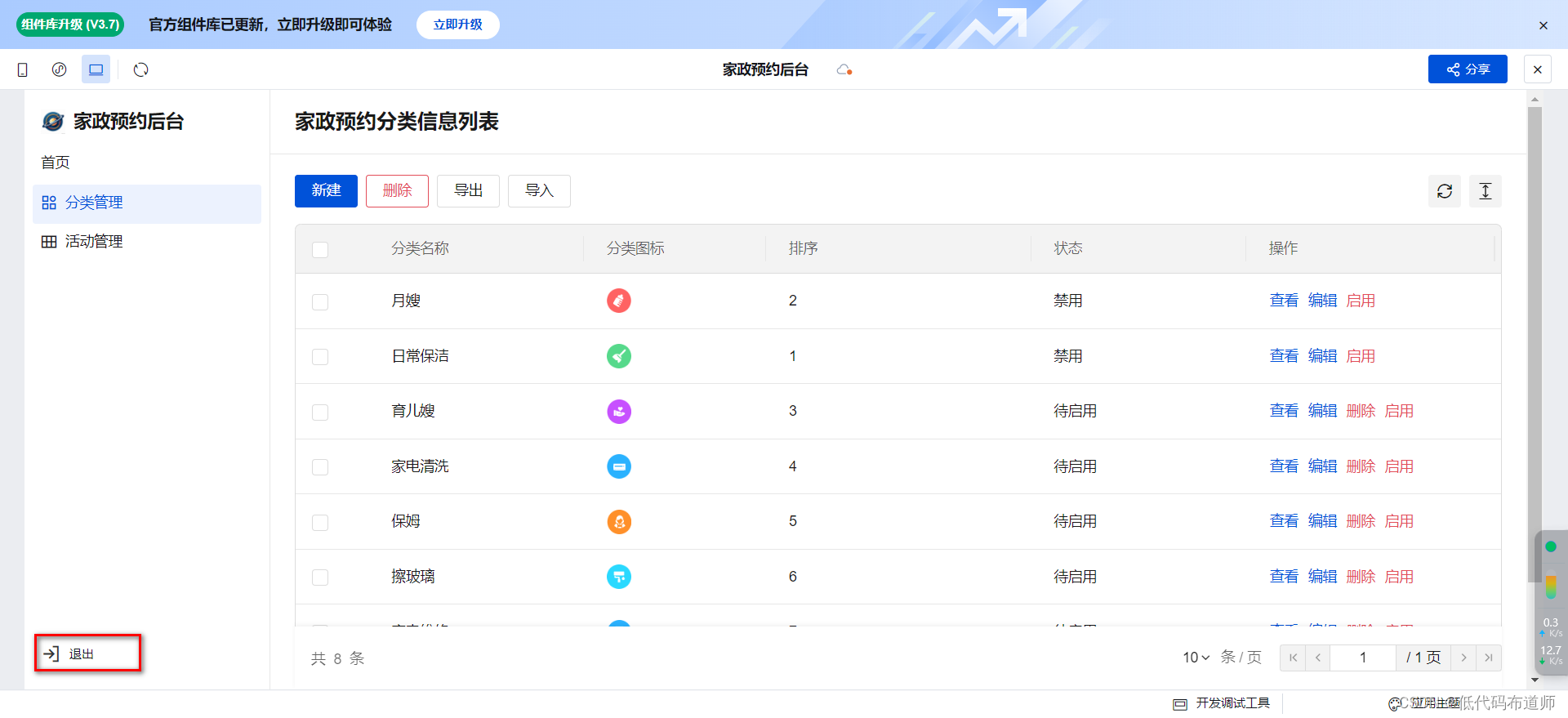Go to first page of pagination

1293,658
